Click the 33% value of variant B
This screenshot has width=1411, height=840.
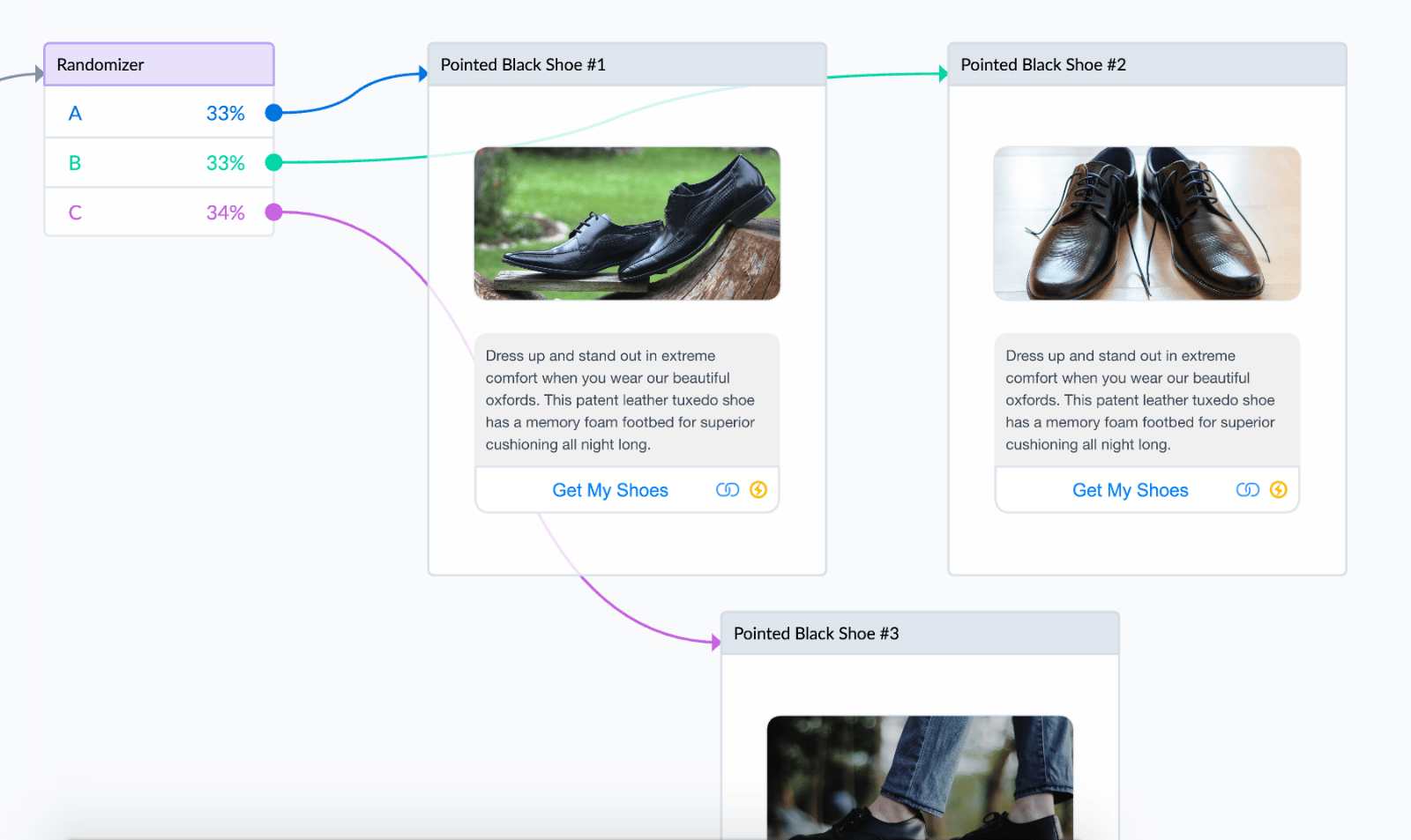(226, 163)
